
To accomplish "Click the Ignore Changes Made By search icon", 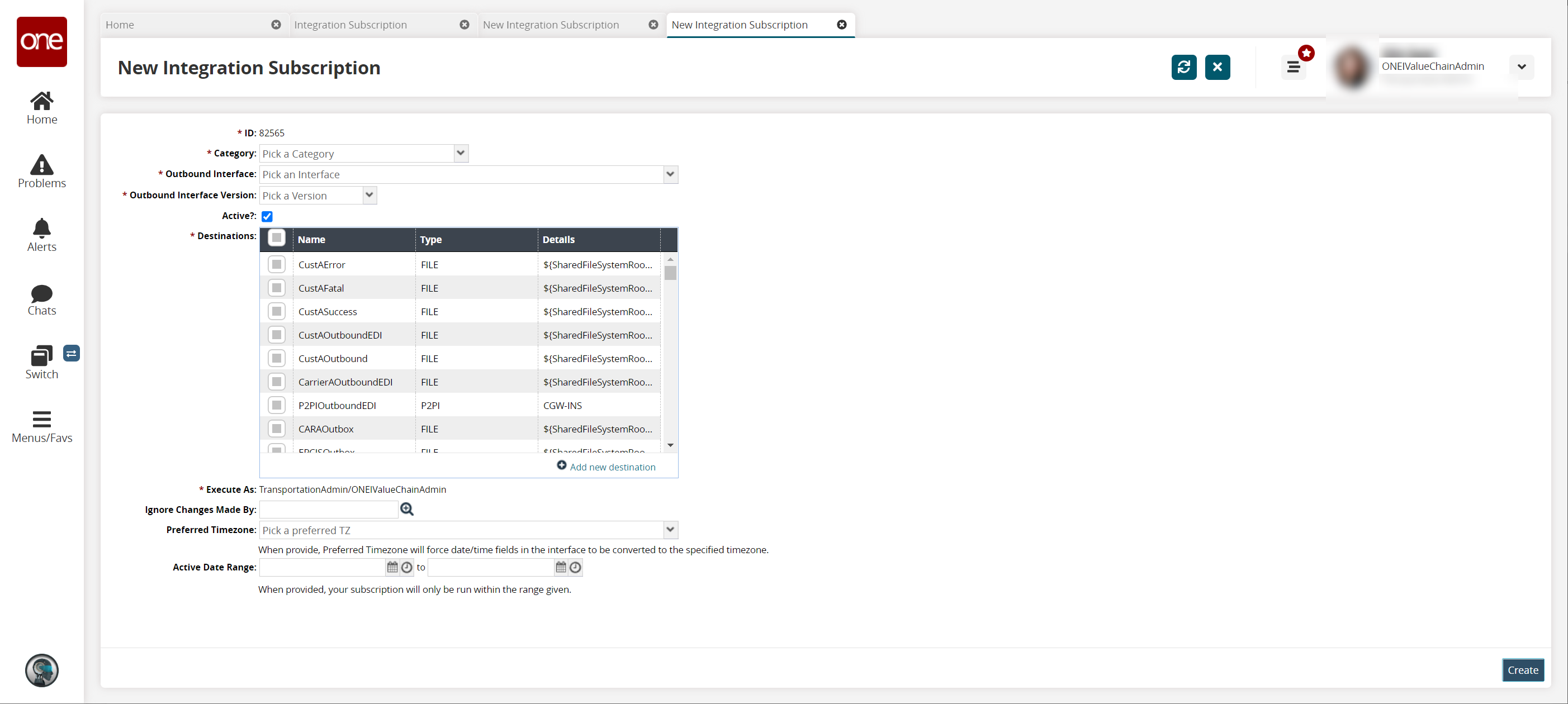I will pos(407,509).
